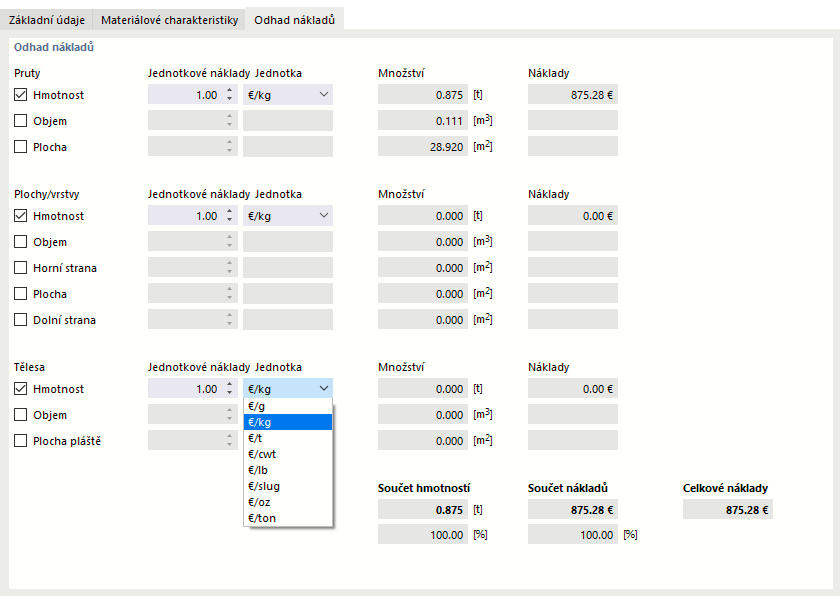Tick the Plocha pláště checkbox
Image resolution: width=840 pixels, height=596 pixels.
tap(20, 441)
